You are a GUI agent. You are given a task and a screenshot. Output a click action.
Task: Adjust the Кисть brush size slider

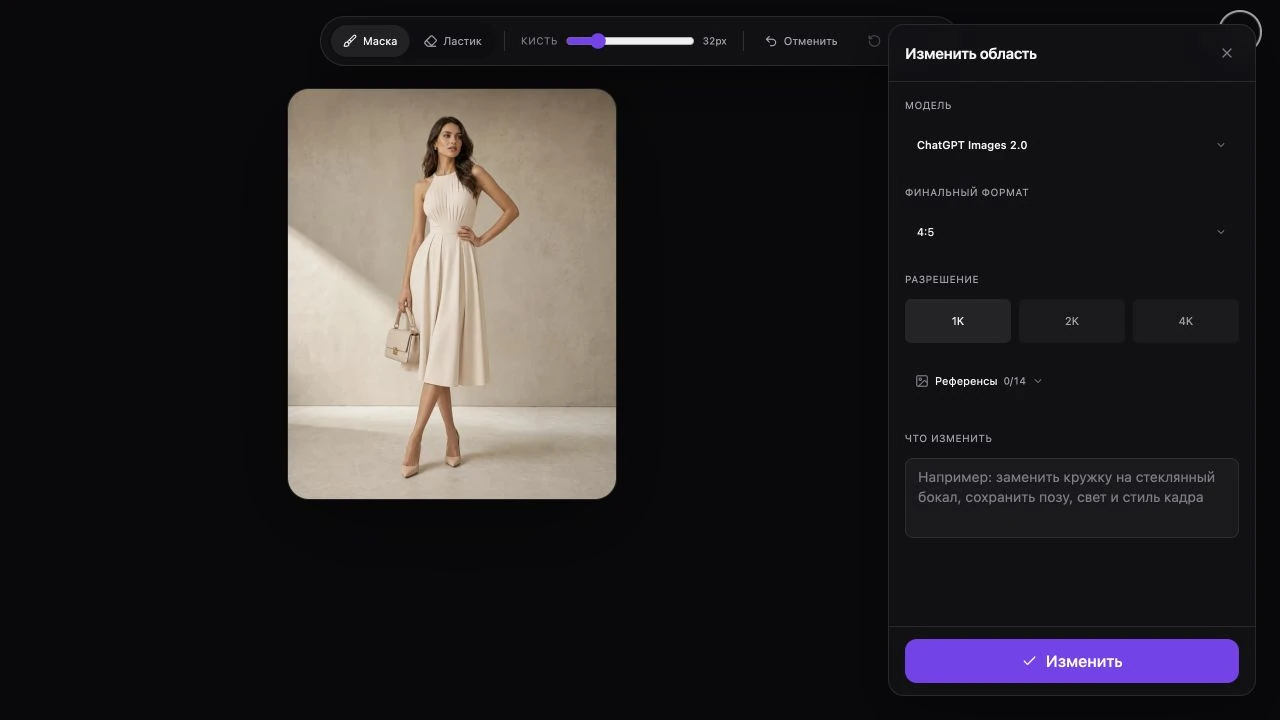[630, 41]
